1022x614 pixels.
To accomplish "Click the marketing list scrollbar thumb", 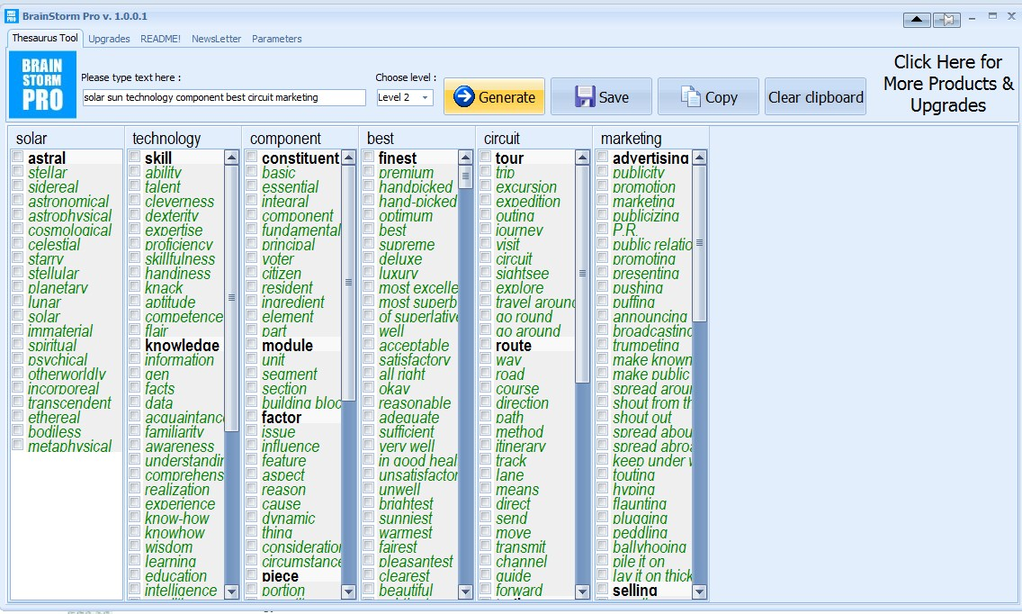I will pos(699,242).
